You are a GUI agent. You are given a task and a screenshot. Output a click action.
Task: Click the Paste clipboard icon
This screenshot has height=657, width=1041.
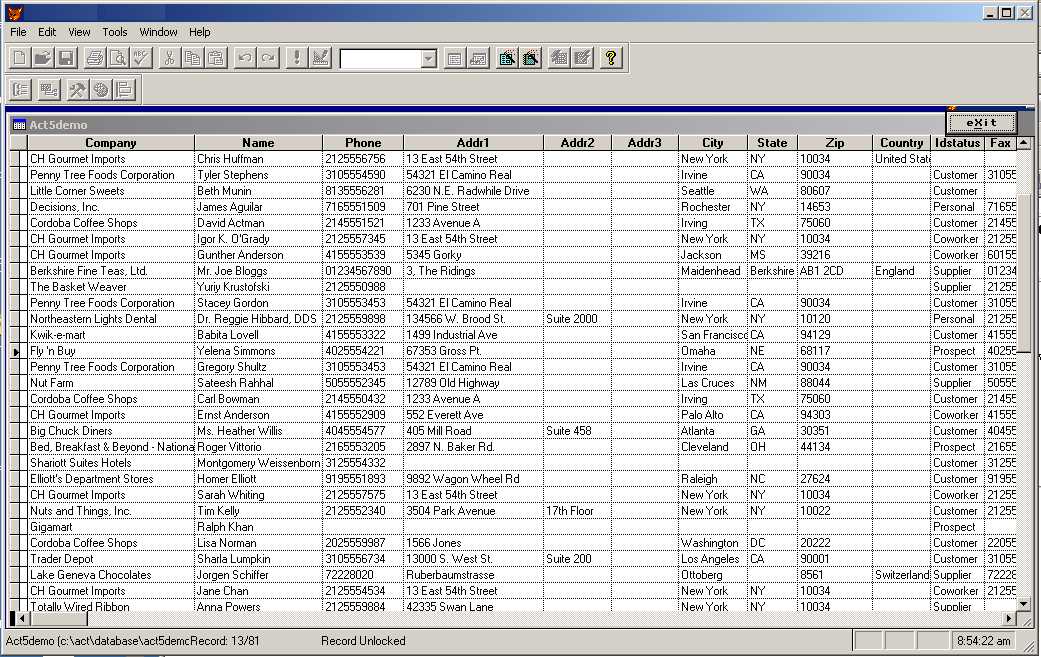click(216, 58)
